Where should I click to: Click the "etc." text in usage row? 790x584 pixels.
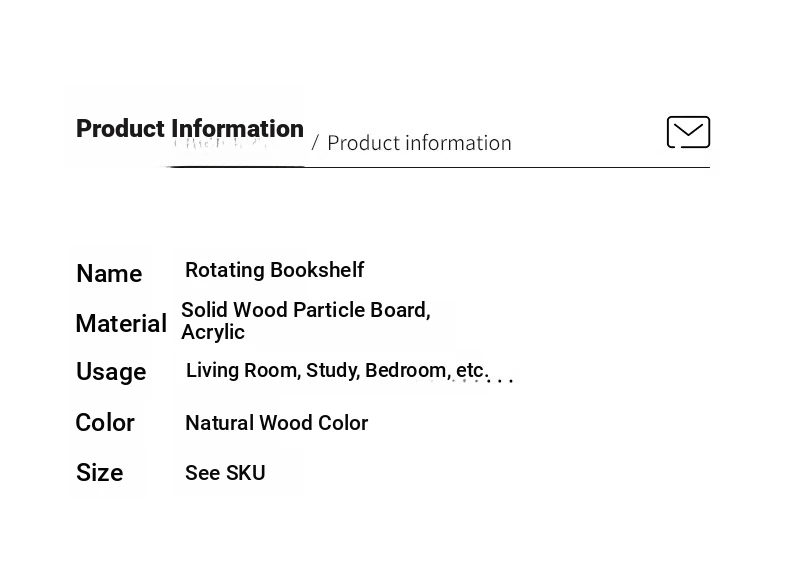click(x=472, y=370)
